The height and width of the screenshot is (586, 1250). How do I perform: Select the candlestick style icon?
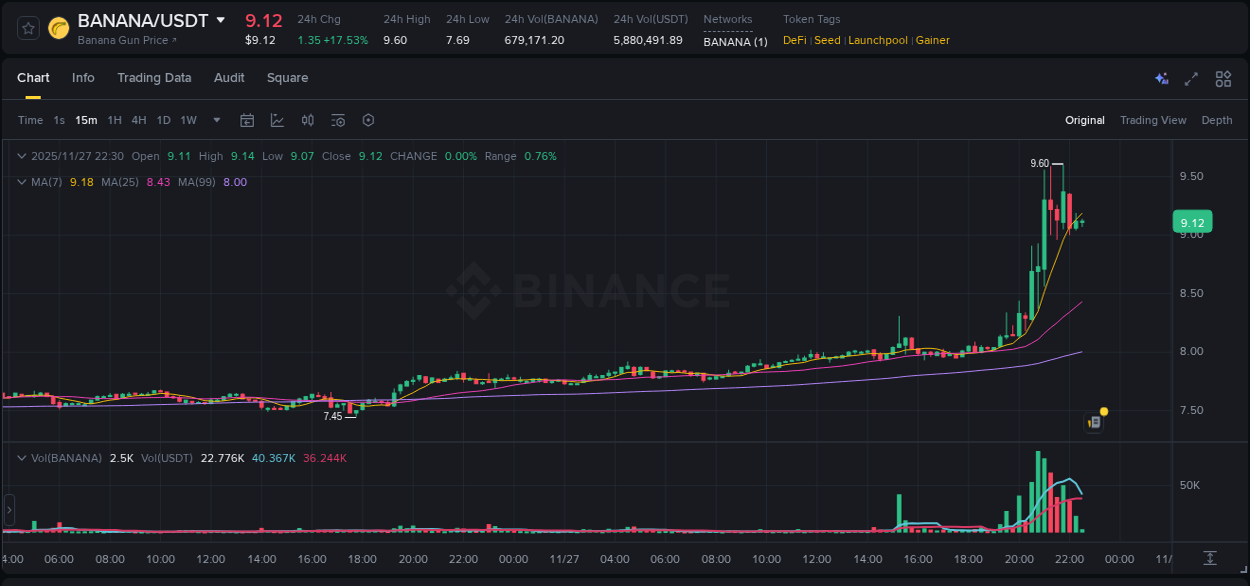tap(307, 120)
